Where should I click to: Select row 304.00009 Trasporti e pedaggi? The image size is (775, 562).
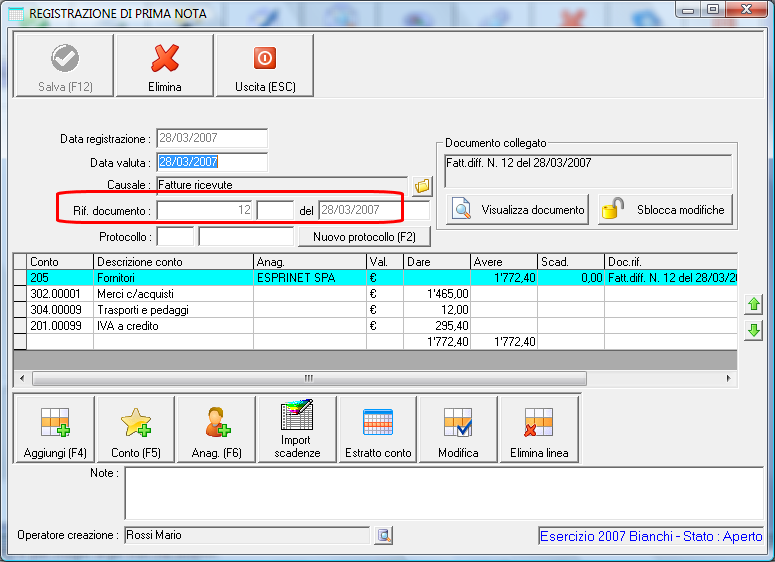coord(376,310)
